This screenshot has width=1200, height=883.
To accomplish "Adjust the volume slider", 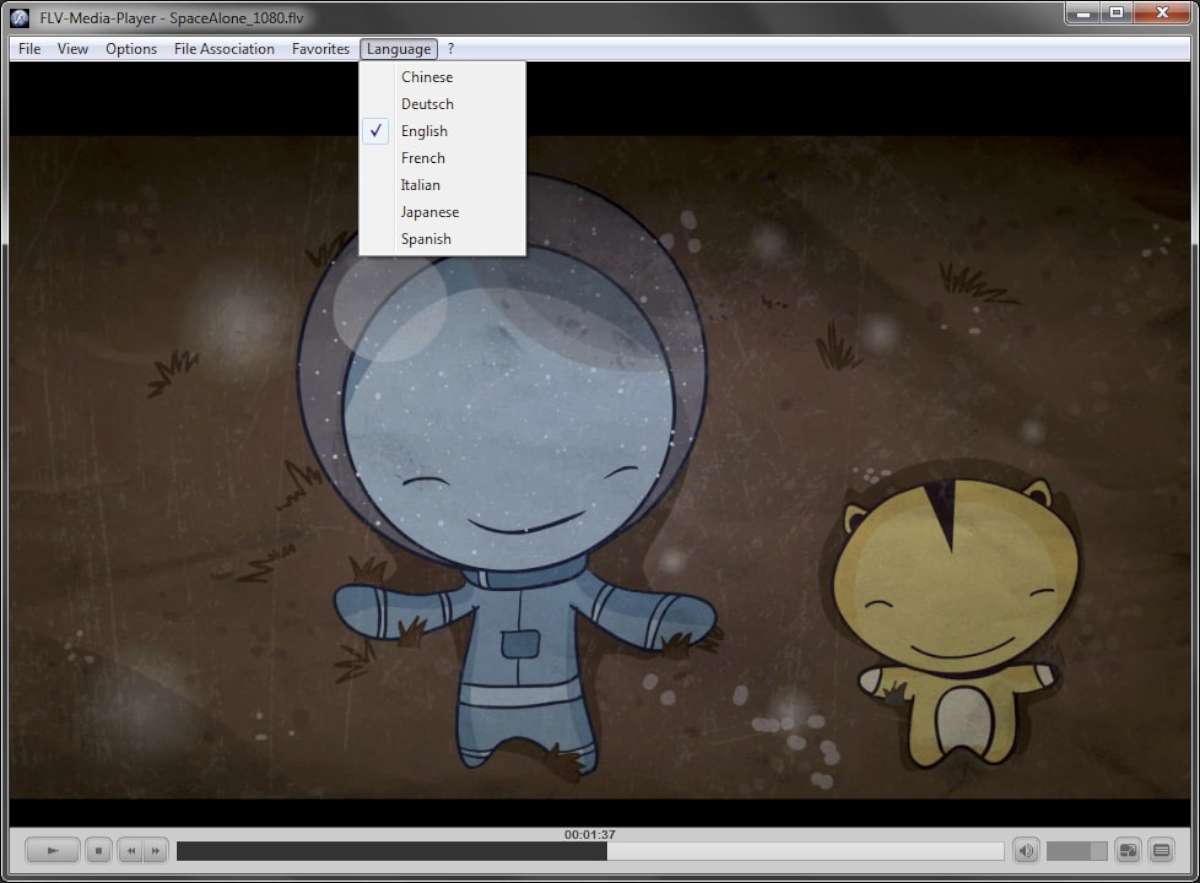I will (1076, 851).
